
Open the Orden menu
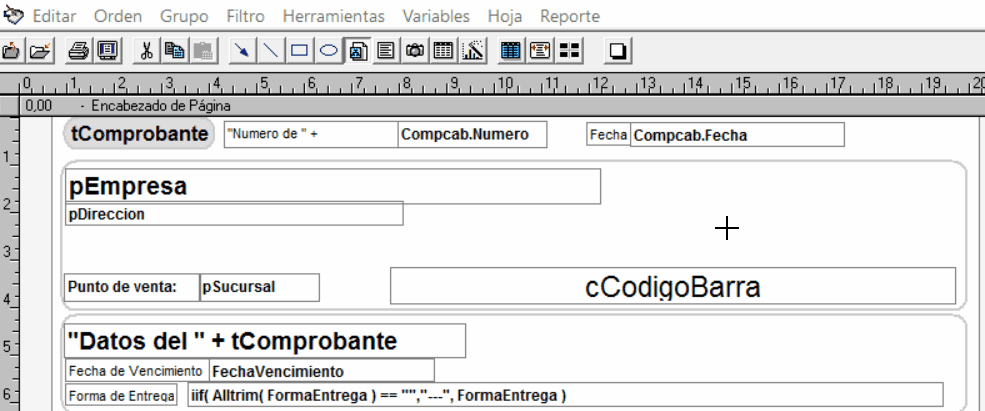click(117, 16)
